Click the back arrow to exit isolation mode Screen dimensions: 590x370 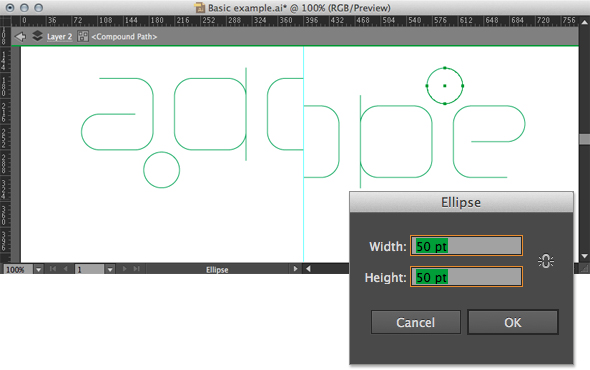pos(20,37)
